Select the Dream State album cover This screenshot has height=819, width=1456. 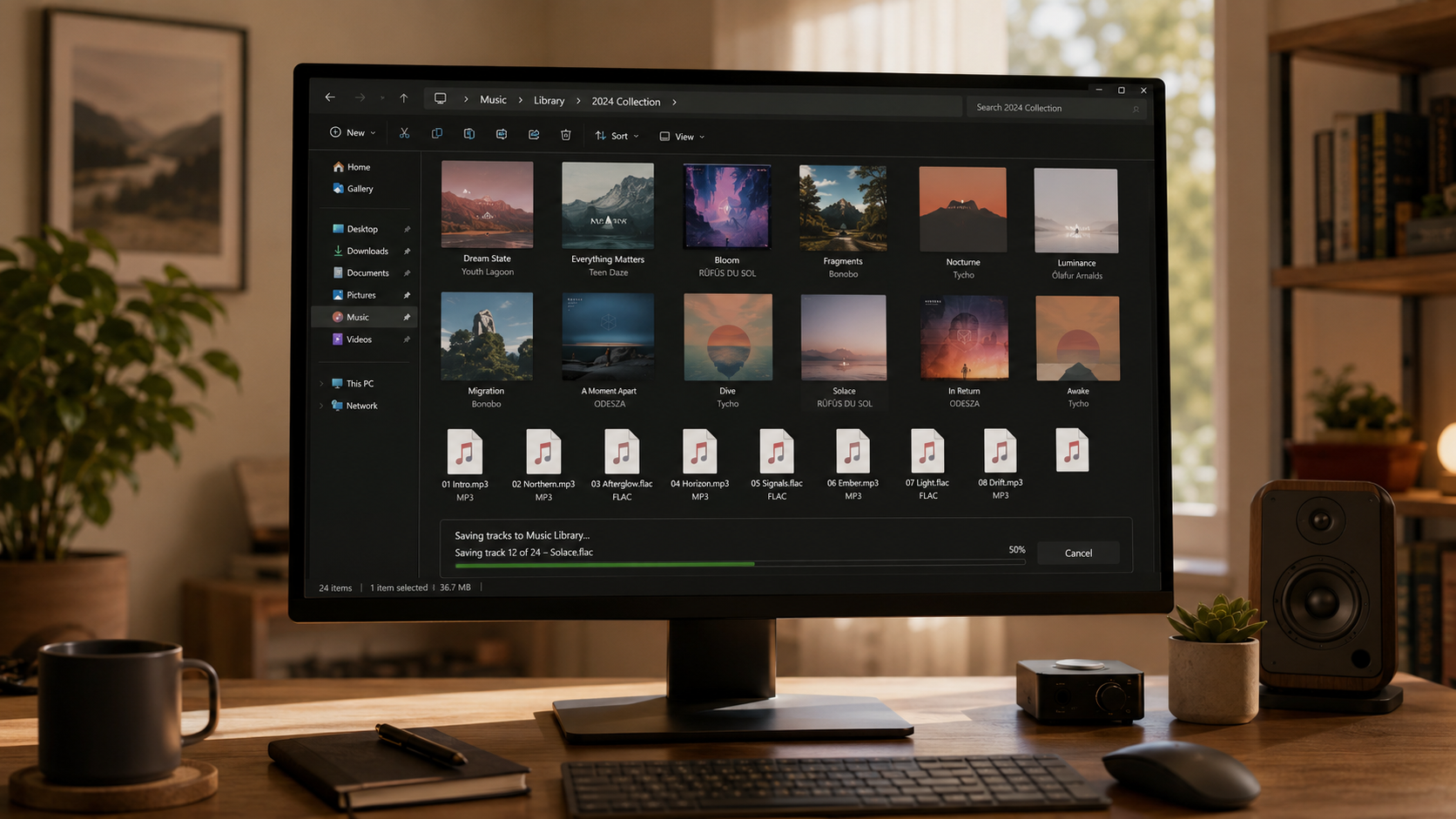(488, 205)
